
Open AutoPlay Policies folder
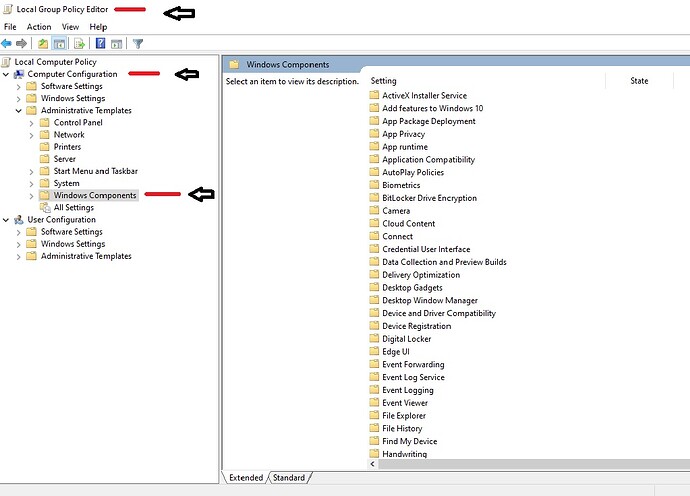click(x=413, y=172)
